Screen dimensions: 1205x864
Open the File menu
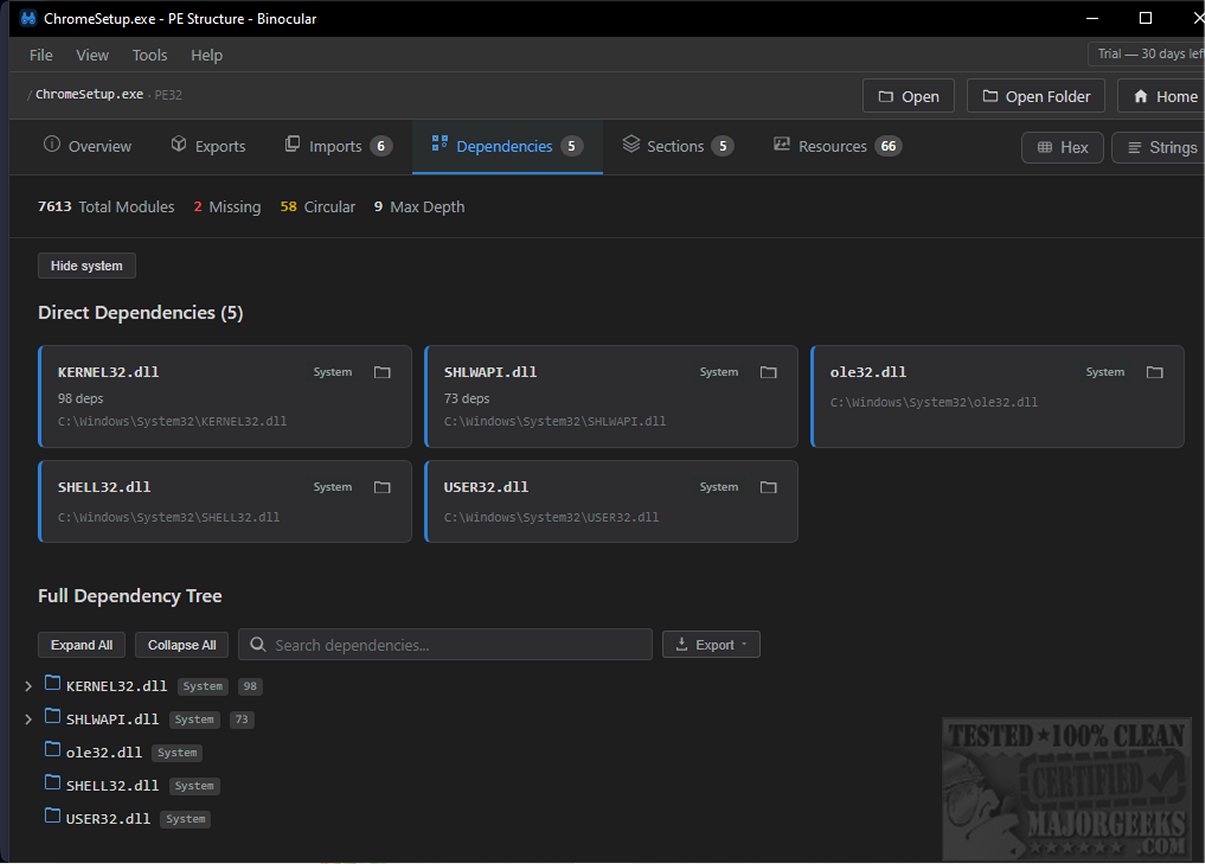41,55
